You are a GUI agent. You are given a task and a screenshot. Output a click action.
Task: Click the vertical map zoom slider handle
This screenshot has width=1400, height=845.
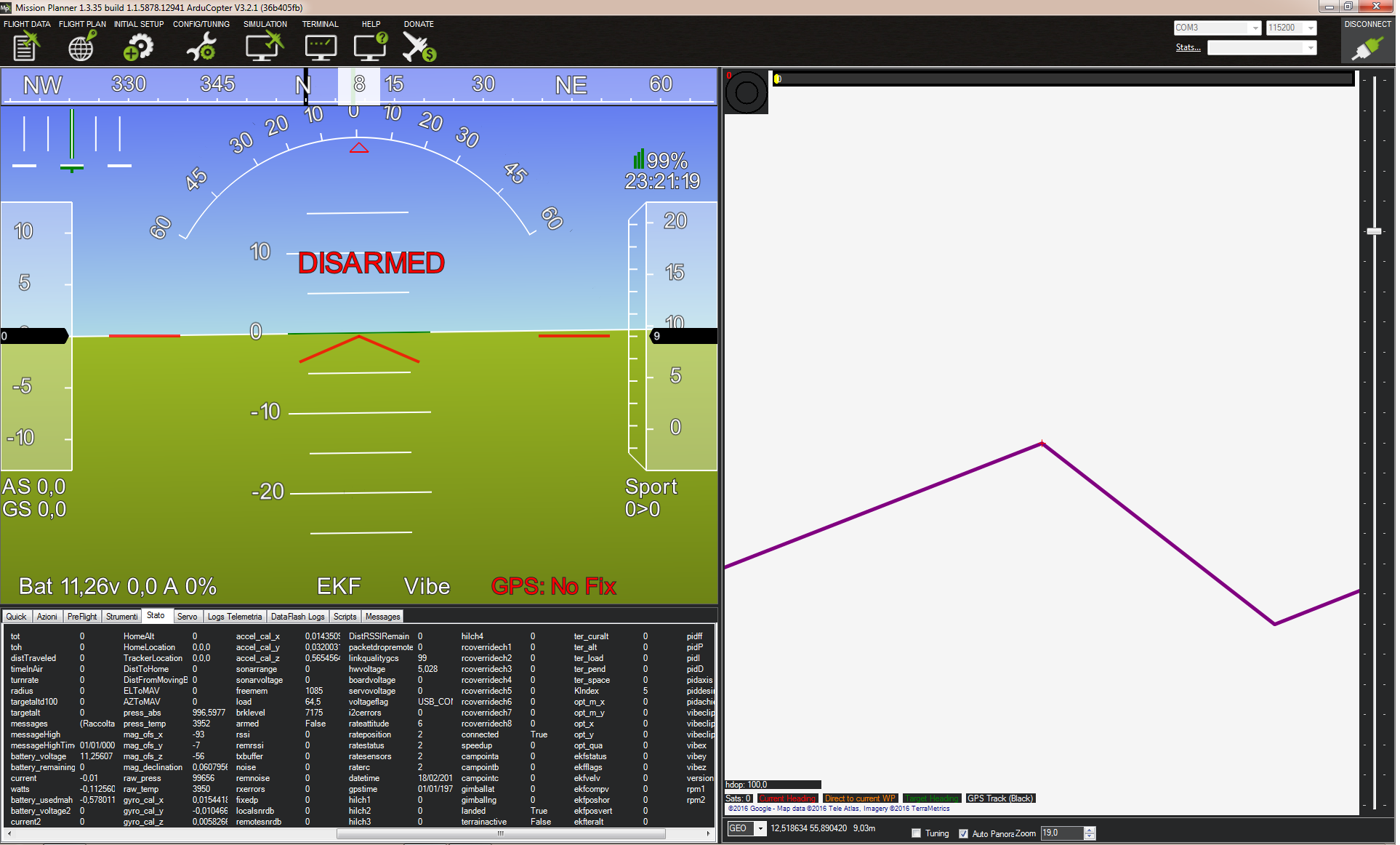point(1374,231)
